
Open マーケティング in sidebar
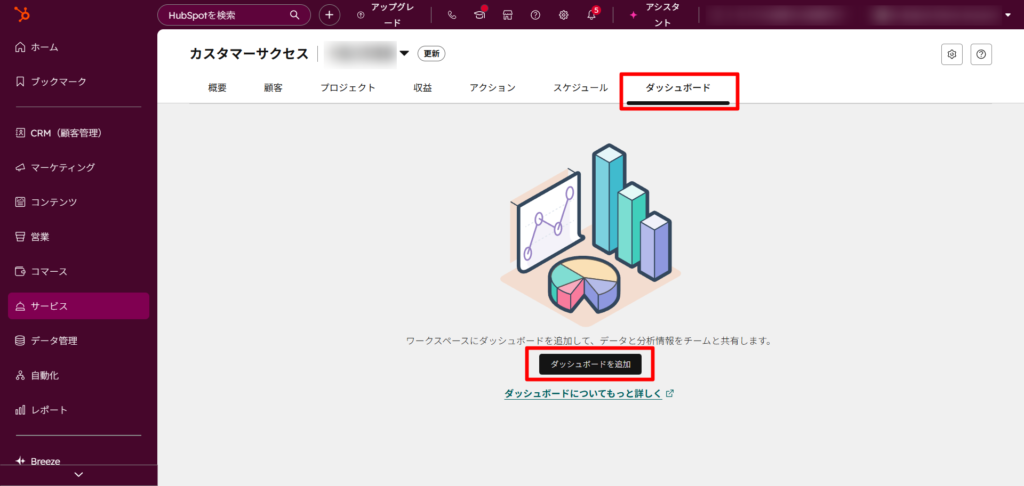click(78, 167)
